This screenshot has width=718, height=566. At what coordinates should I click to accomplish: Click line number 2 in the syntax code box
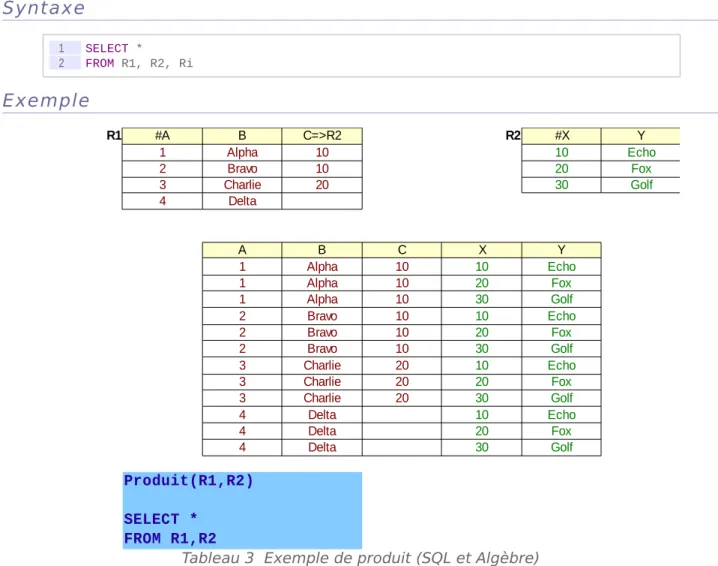(x=61, y=63)
